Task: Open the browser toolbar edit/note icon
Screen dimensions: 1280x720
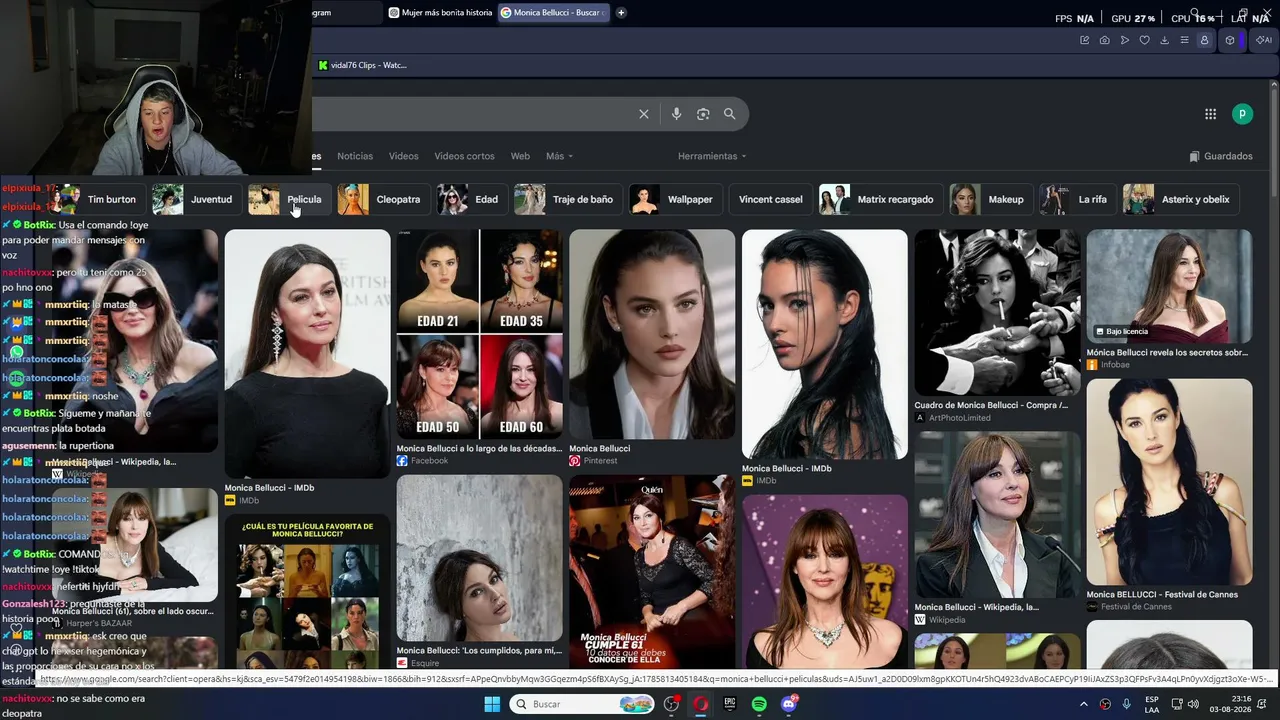Action: (x=1084, y=40)
